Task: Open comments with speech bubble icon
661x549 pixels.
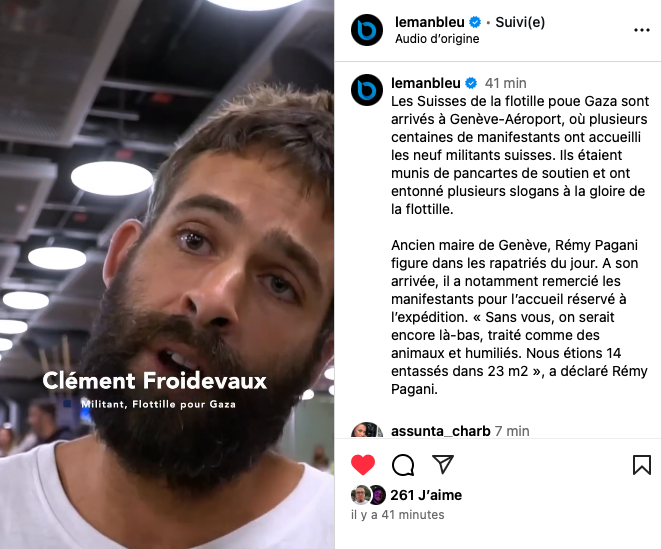Action: point(403,465)
